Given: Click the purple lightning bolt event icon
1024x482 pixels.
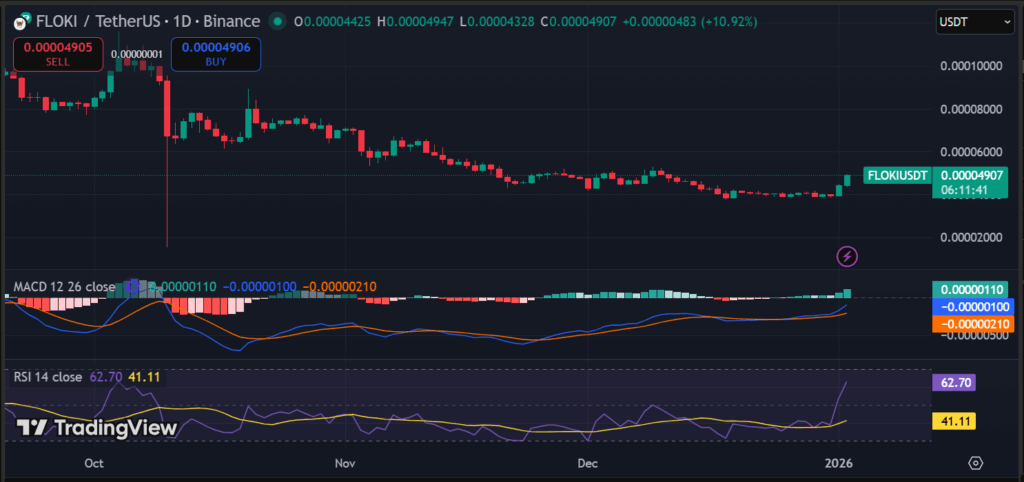Looking at the screenshot, I should (847, 256).
